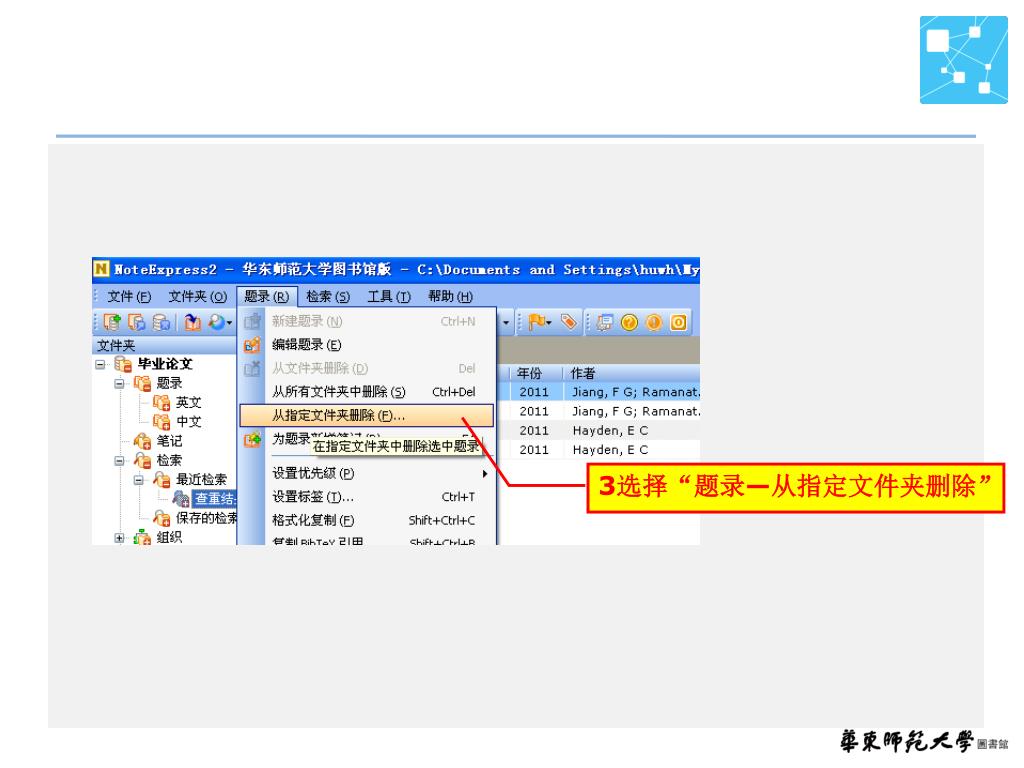1024x768 pixels.
Task: Select the 保存的检索 tree item
Action: tap(206, 519)
